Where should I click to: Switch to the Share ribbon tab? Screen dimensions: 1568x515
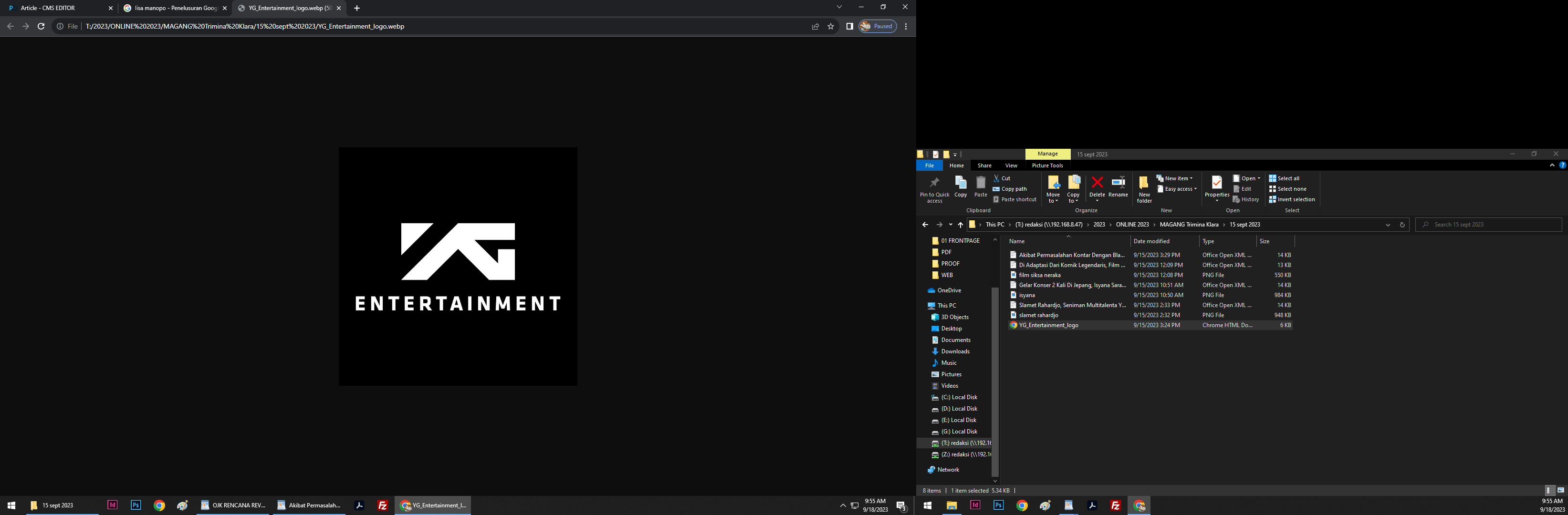pos(984,165)
